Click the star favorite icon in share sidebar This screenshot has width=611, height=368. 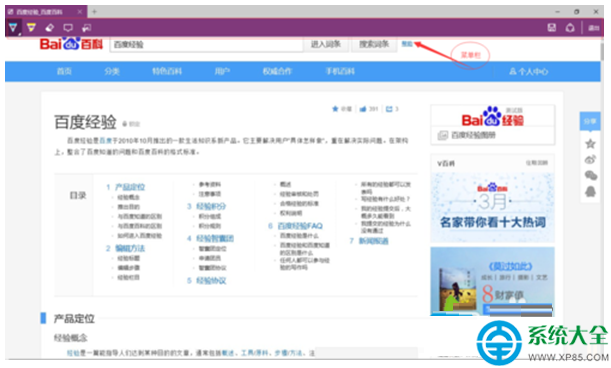590,144
